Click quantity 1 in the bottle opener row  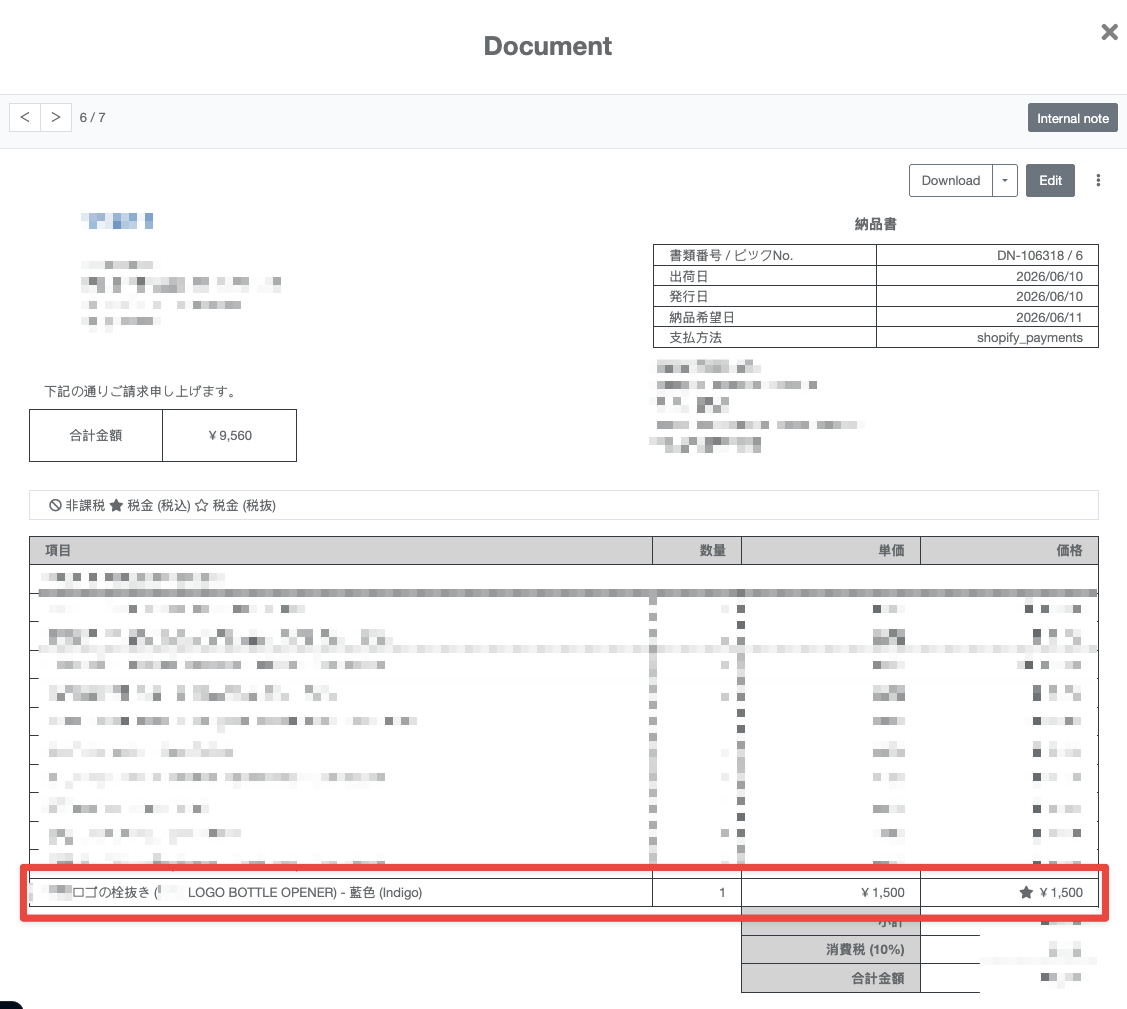pyautogui.click(x=722, y=893)
